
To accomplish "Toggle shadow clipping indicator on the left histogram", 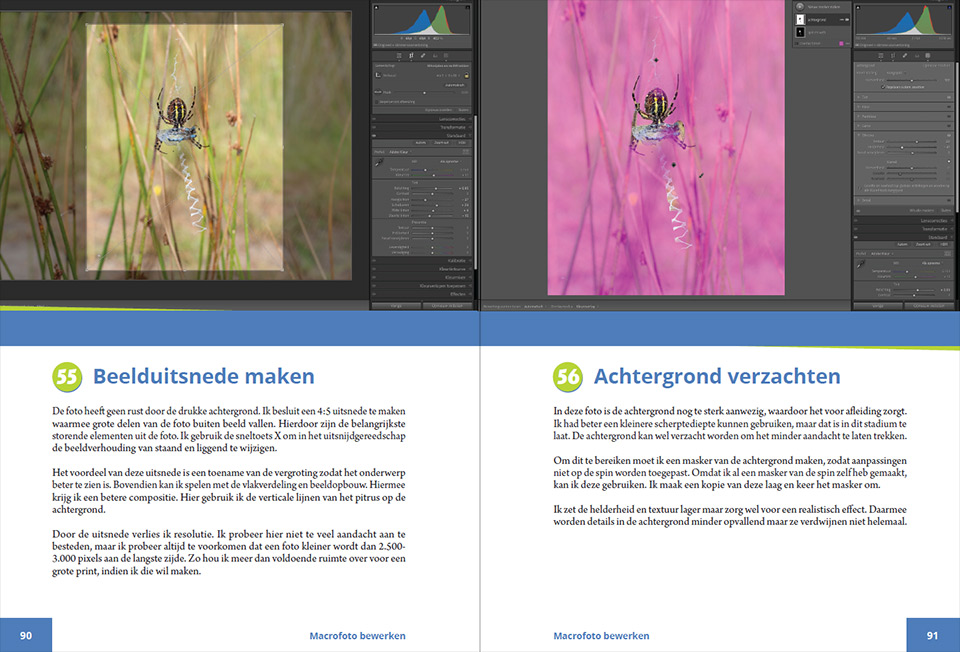I will tap(377, 7).
